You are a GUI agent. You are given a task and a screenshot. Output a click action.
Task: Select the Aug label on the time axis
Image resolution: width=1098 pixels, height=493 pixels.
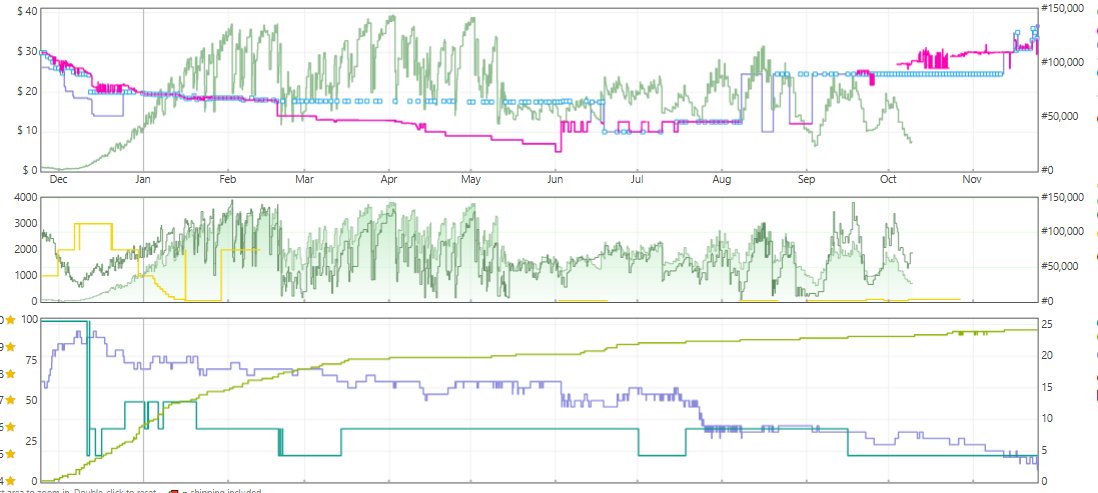tap(722, 180)
